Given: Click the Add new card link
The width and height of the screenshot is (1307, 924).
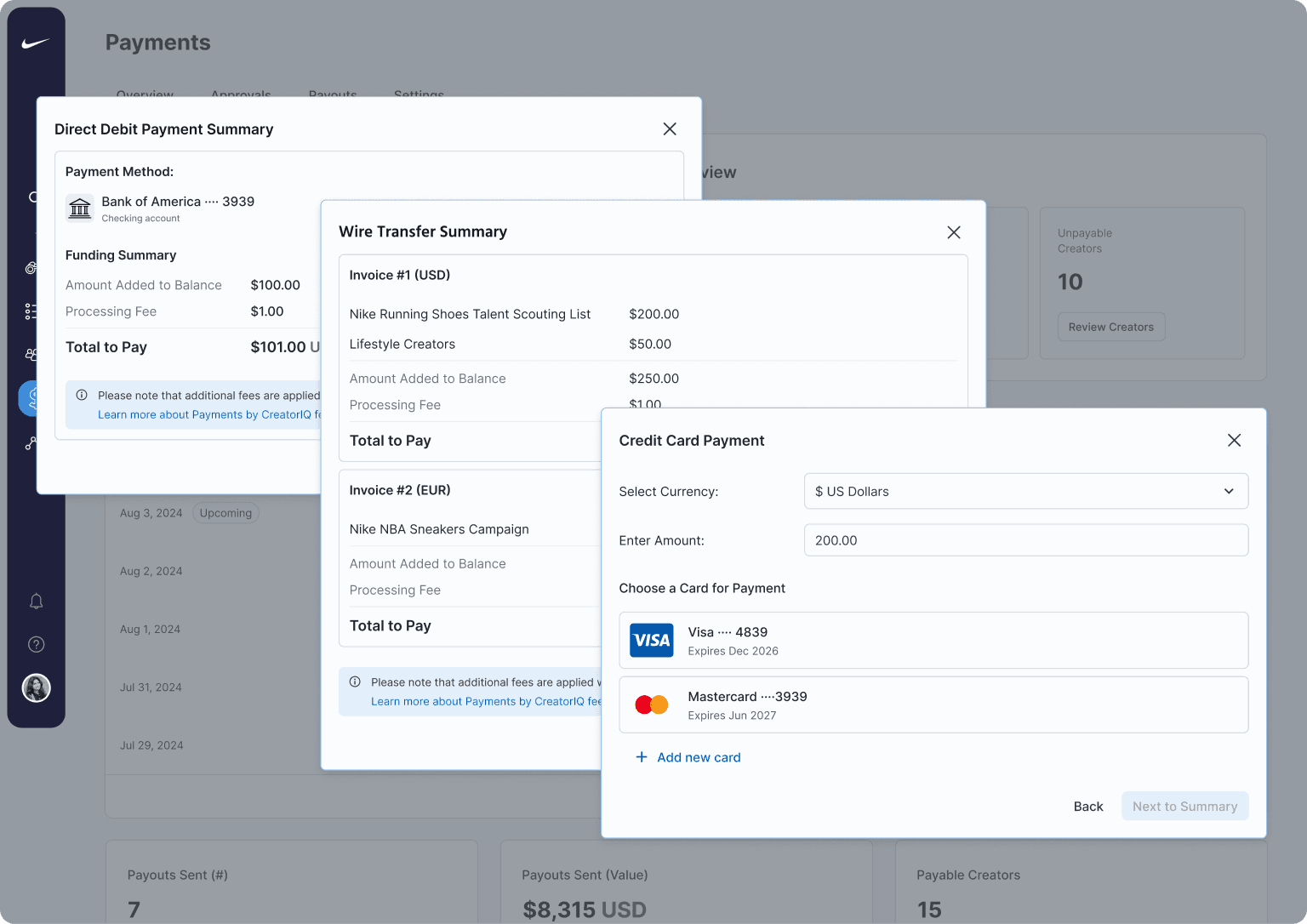Looking at the screenshot, I should click(x=699, y=757).
